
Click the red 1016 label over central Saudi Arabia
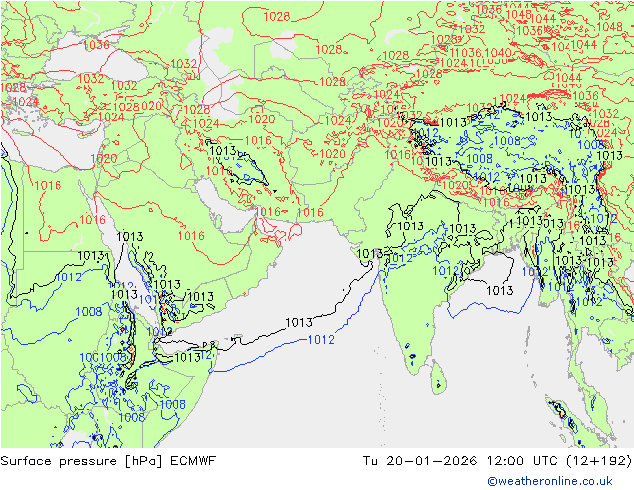pos(191,235)
